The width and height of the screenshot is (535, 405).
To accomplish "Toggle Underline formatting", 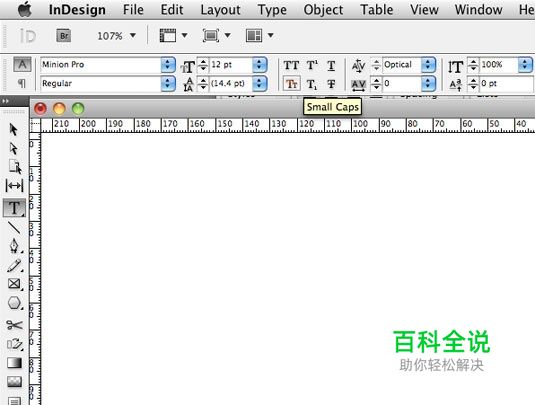I will 331,65.
